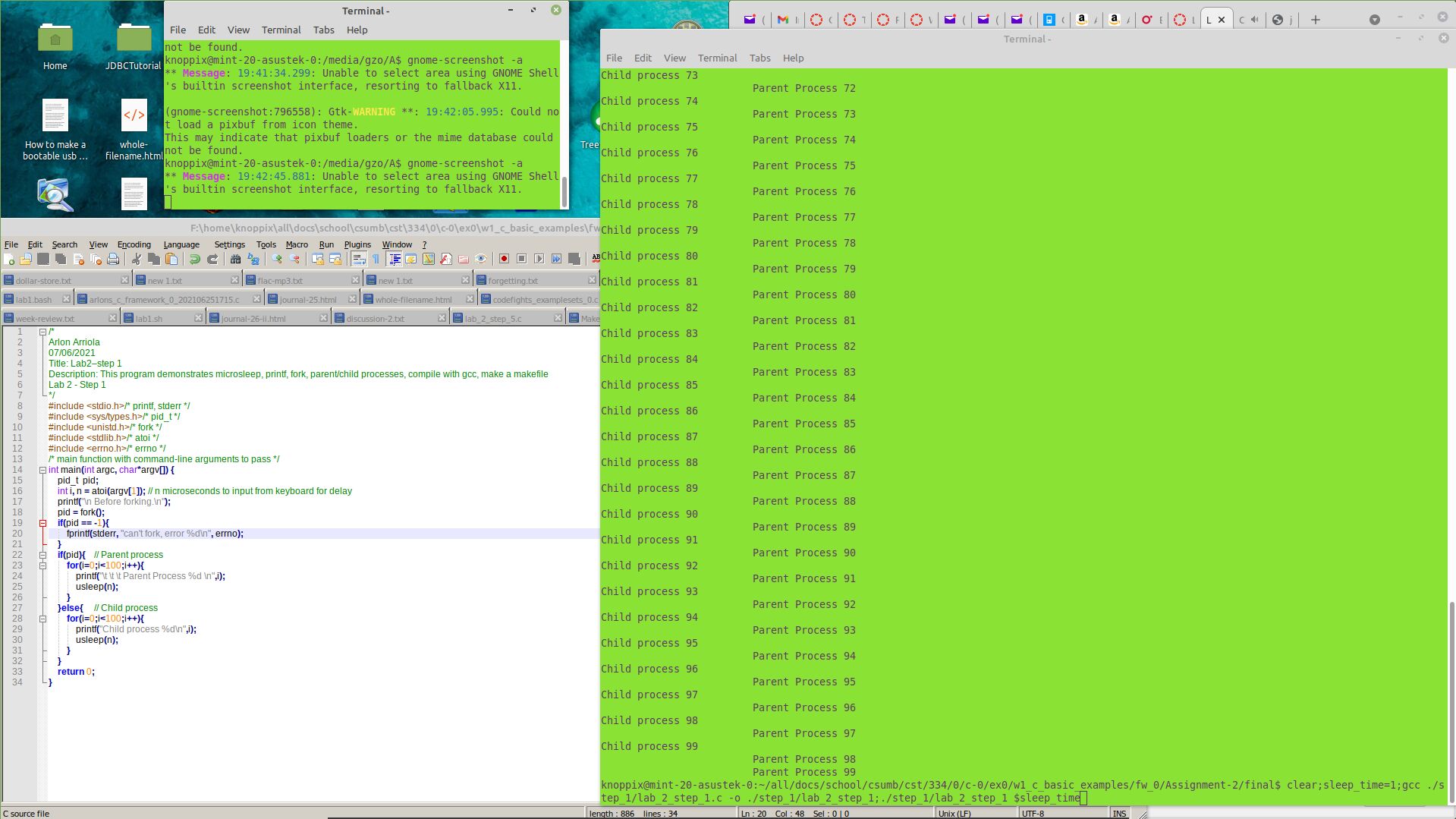Screen dimensions: 1456x819
Task: Open the JDBCTutorial folder on desktop
Action: 134,46
